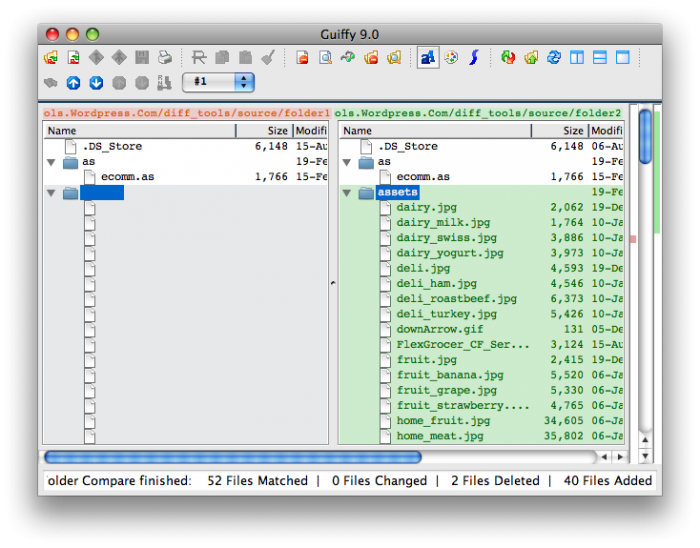Image resolution: width=700 pixels, height=548 pixels.
Task: Collapse the 'as' folder in right pane
Action: click(x=347, y=162)
